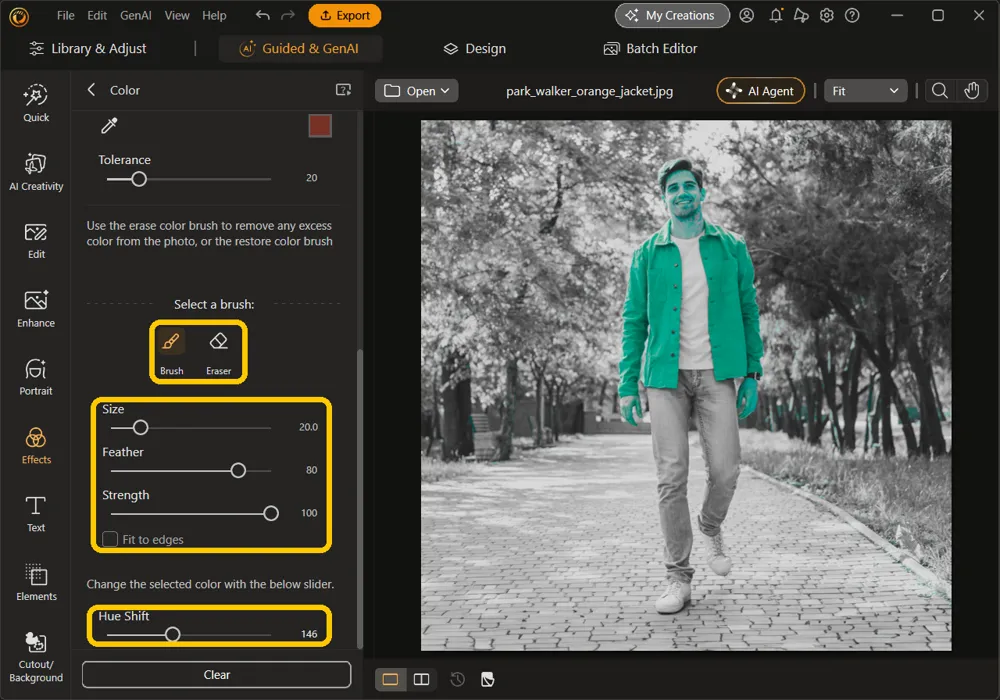Expand the Open file dropdown

[416, 91]
